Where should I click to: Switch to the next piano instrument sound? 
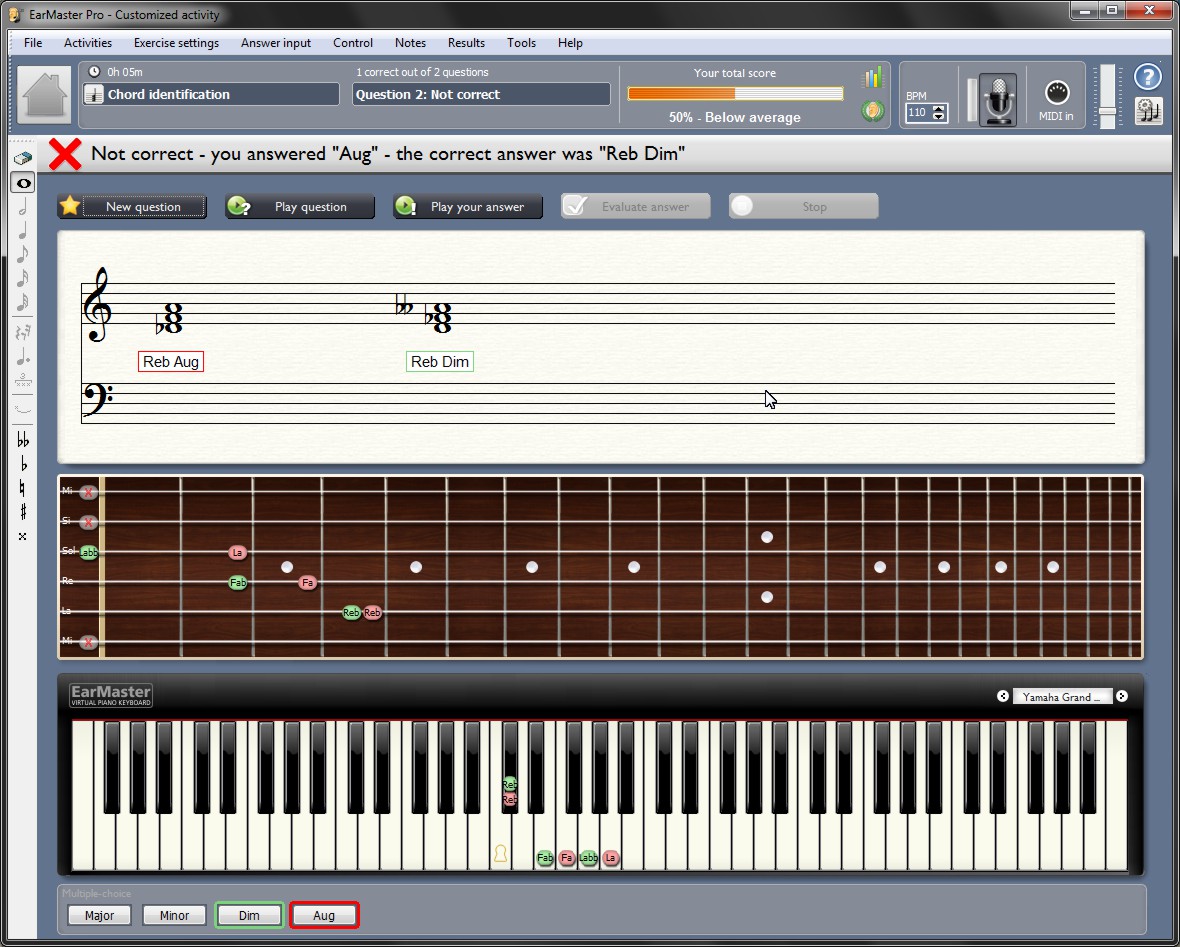1122,697
